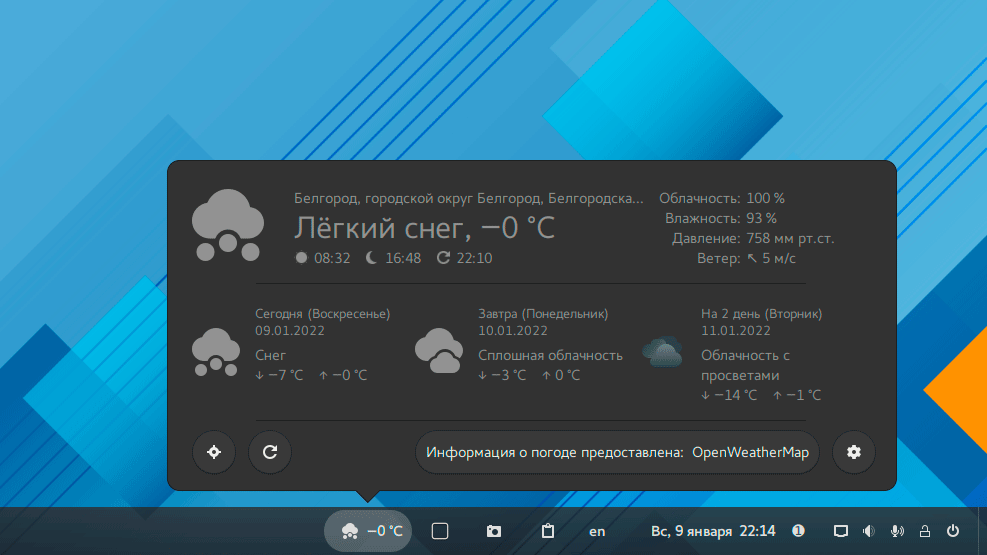Click the lock icon in the tray

point(925,531)
